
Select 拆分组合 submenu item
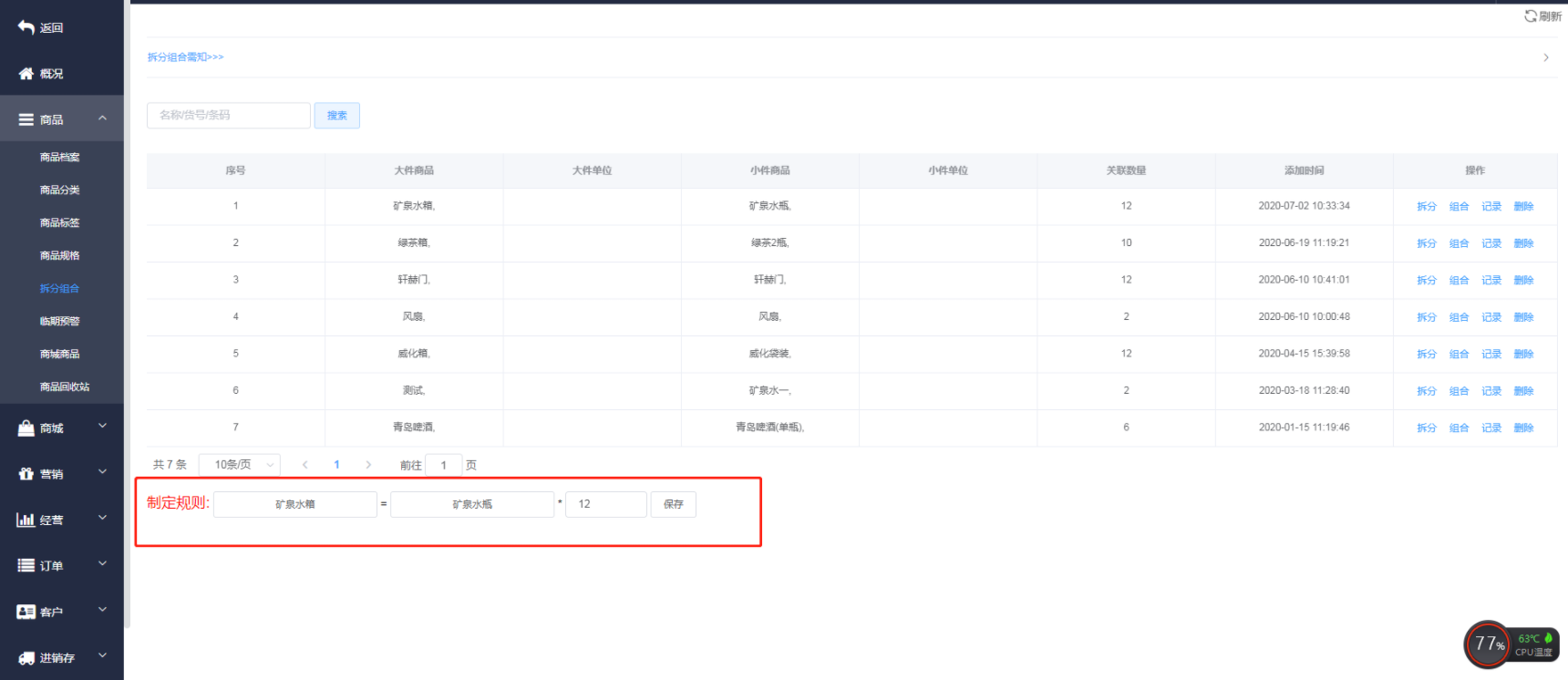tap(60, 289)
